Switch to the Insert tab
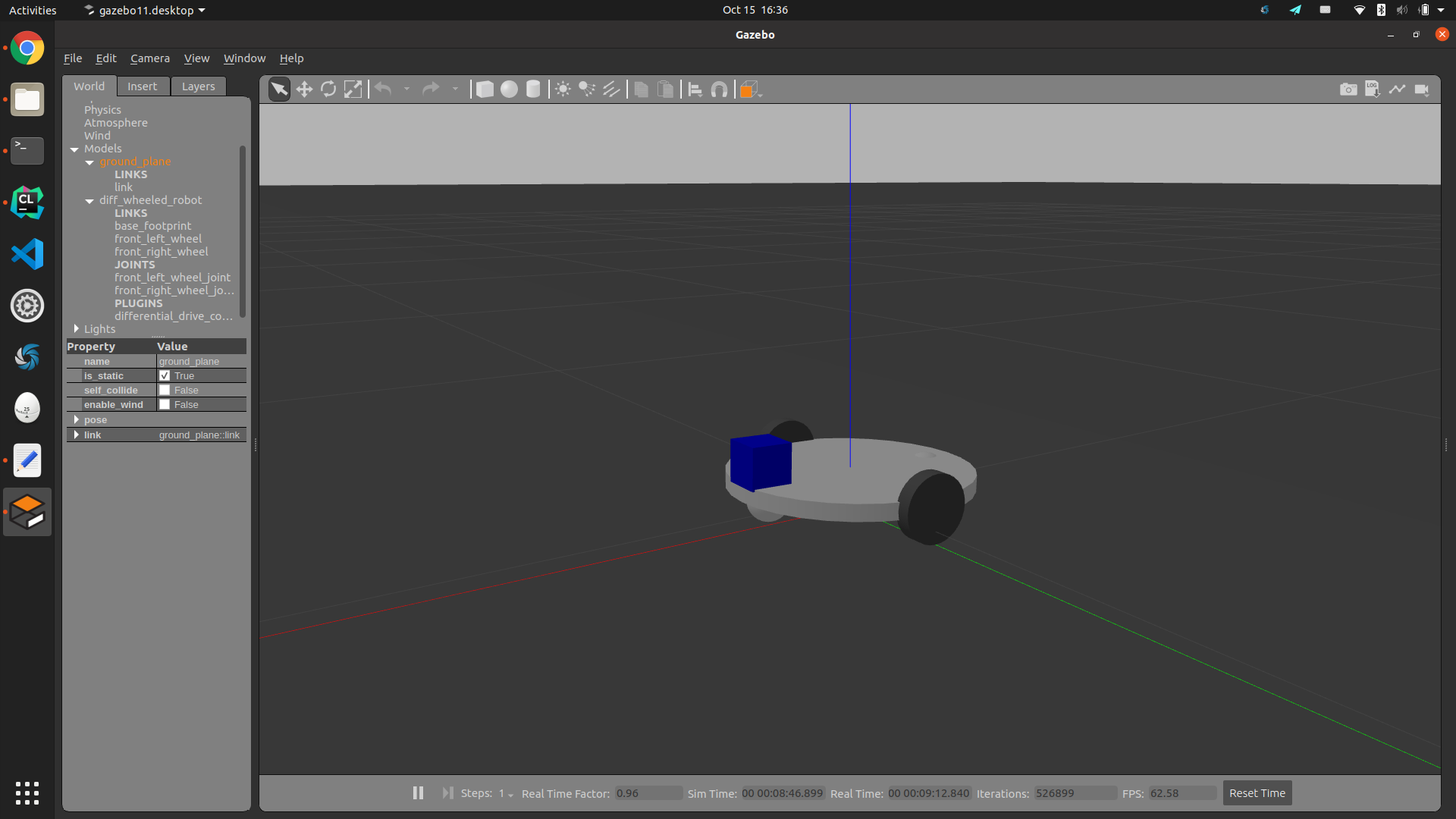 [x=142, y=86]
